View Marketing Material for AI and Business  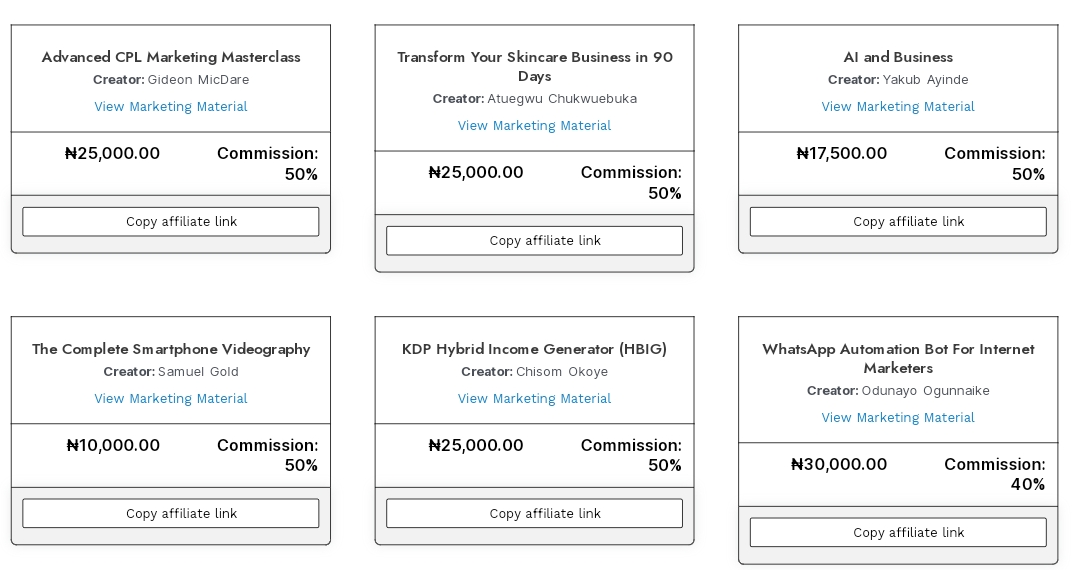[x=898, y=107]
